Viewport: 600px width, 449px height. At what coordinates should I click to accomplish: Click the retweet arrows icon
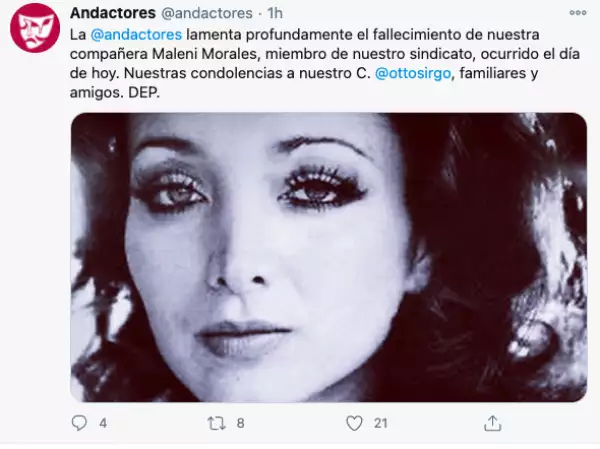(216, 423)
